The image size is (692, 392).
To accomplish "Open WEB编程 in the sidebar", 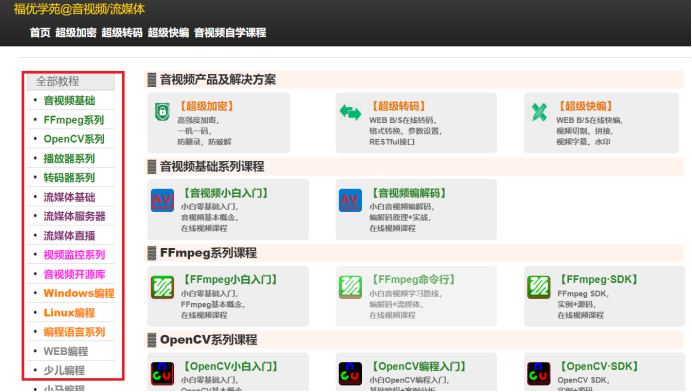I will [66, 351].
